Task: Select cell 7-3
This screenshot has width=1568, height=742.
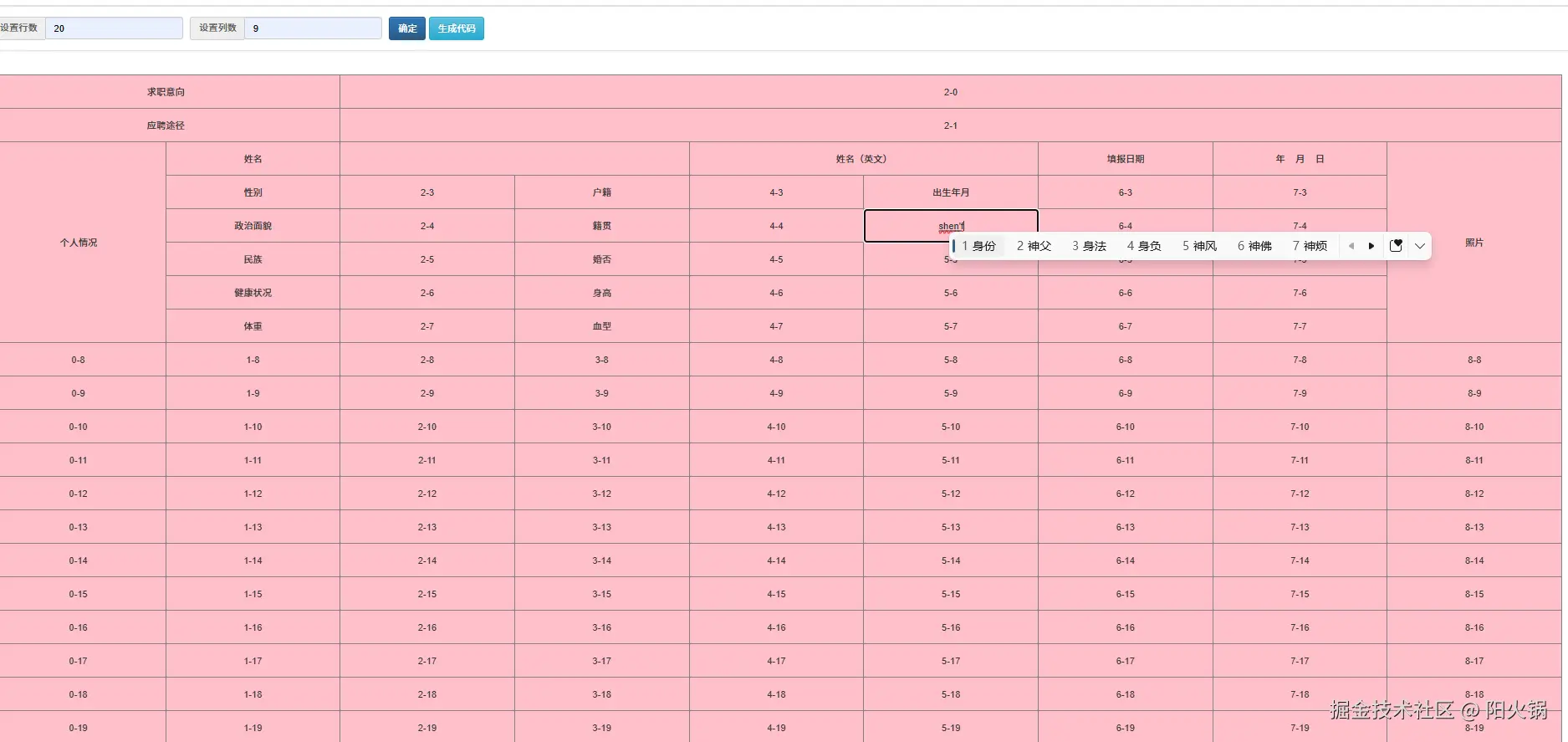Action: [x=1300, y=192]
